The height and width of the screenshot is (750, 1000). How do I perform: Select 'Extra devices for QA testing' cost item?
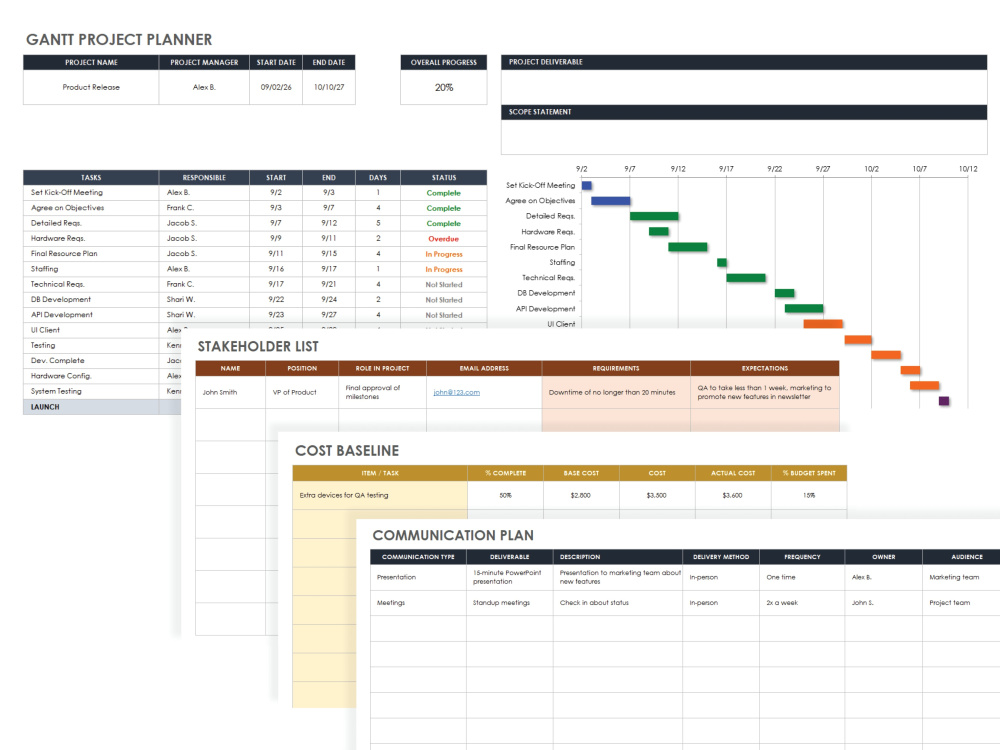(380, 495)
